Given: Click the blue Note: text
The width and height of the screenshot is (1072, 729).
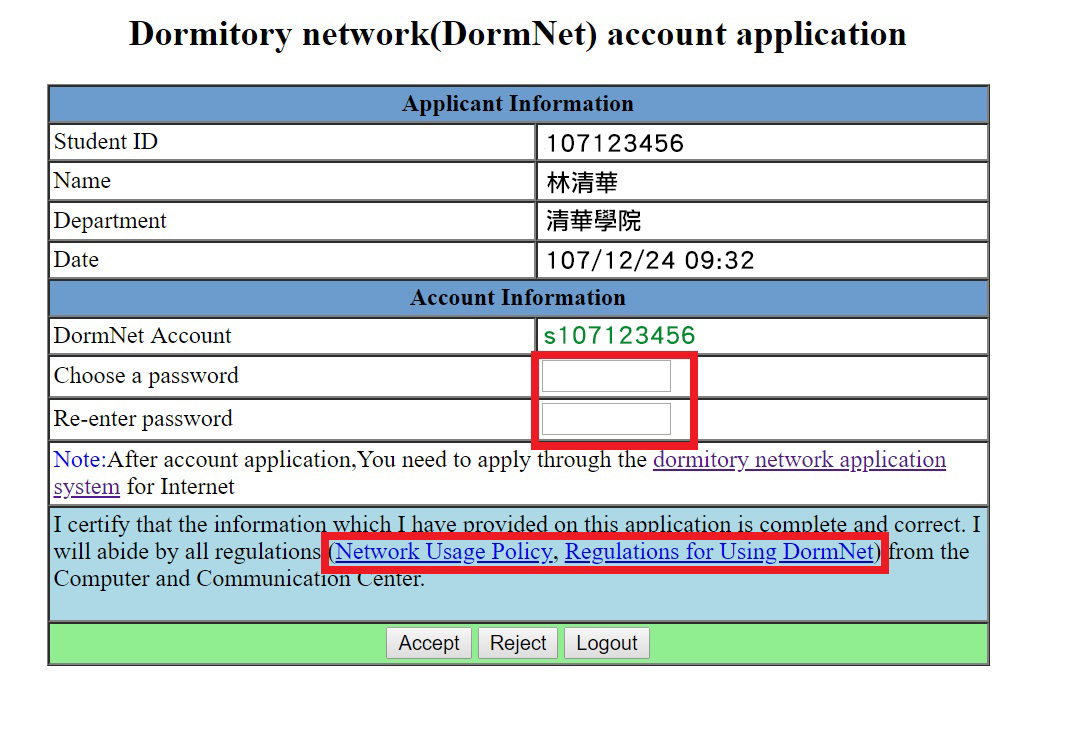Looking at the screenshot, I should click(x=79, y=460).
